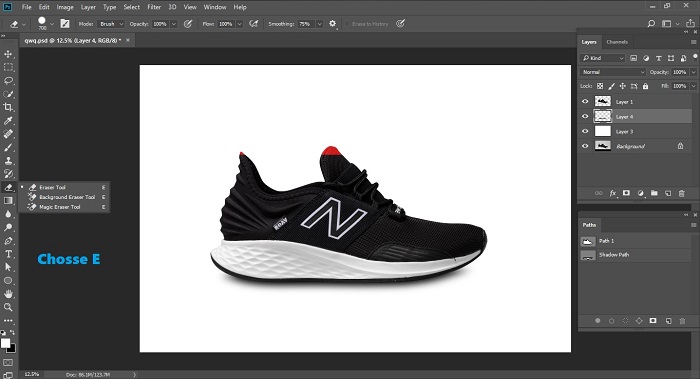Select the Eyedropper tool
Screen dimensions: 700x379
(8, 121)
